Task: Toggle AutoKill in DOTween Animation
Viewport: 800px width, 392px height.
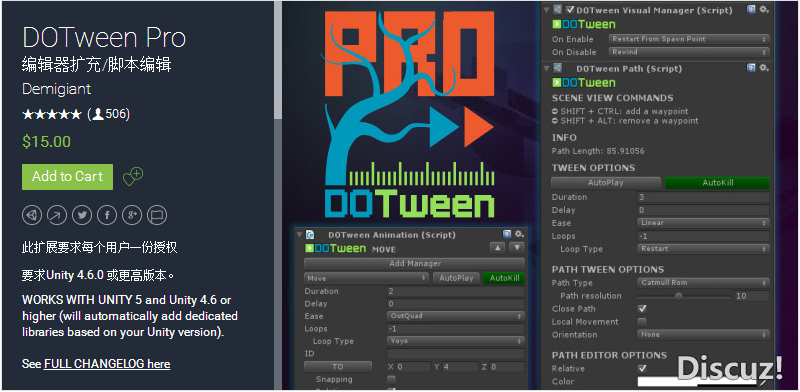Action: pos(504,278)
